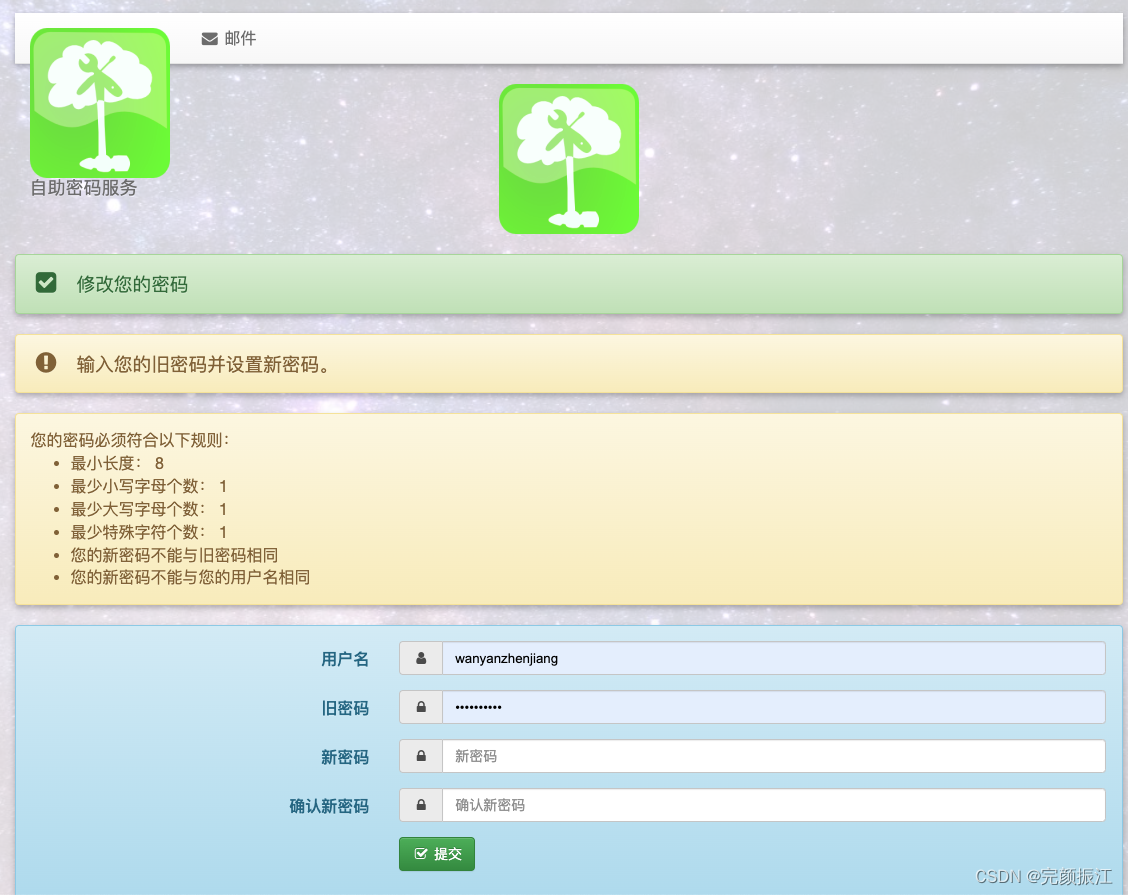Click the checkmark icon in 修改您的密码 banner
Screen dimensions: 1128x895
(46, 283)
